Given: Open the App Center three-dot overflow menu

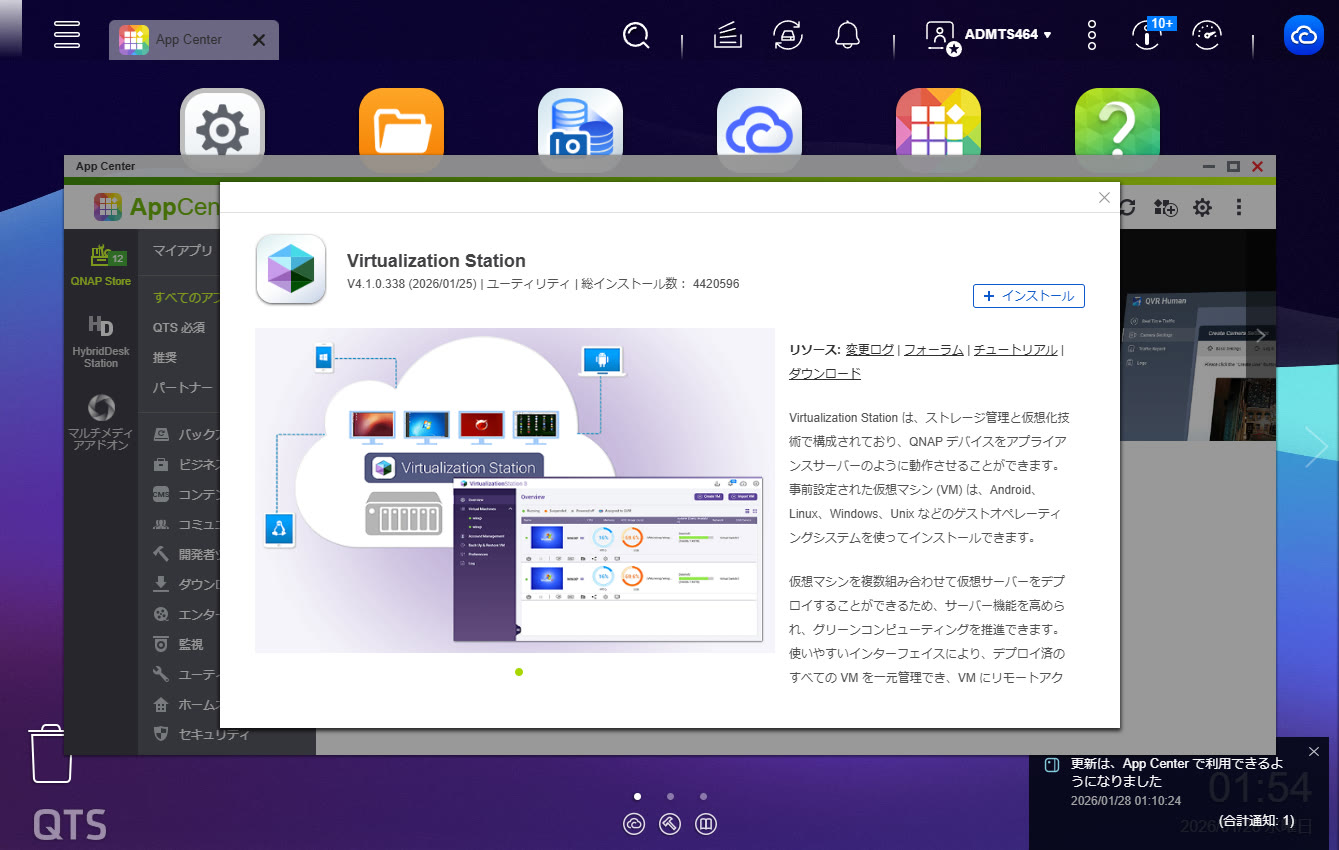Looking at the screenshot, I should [x=1239, y=208].
